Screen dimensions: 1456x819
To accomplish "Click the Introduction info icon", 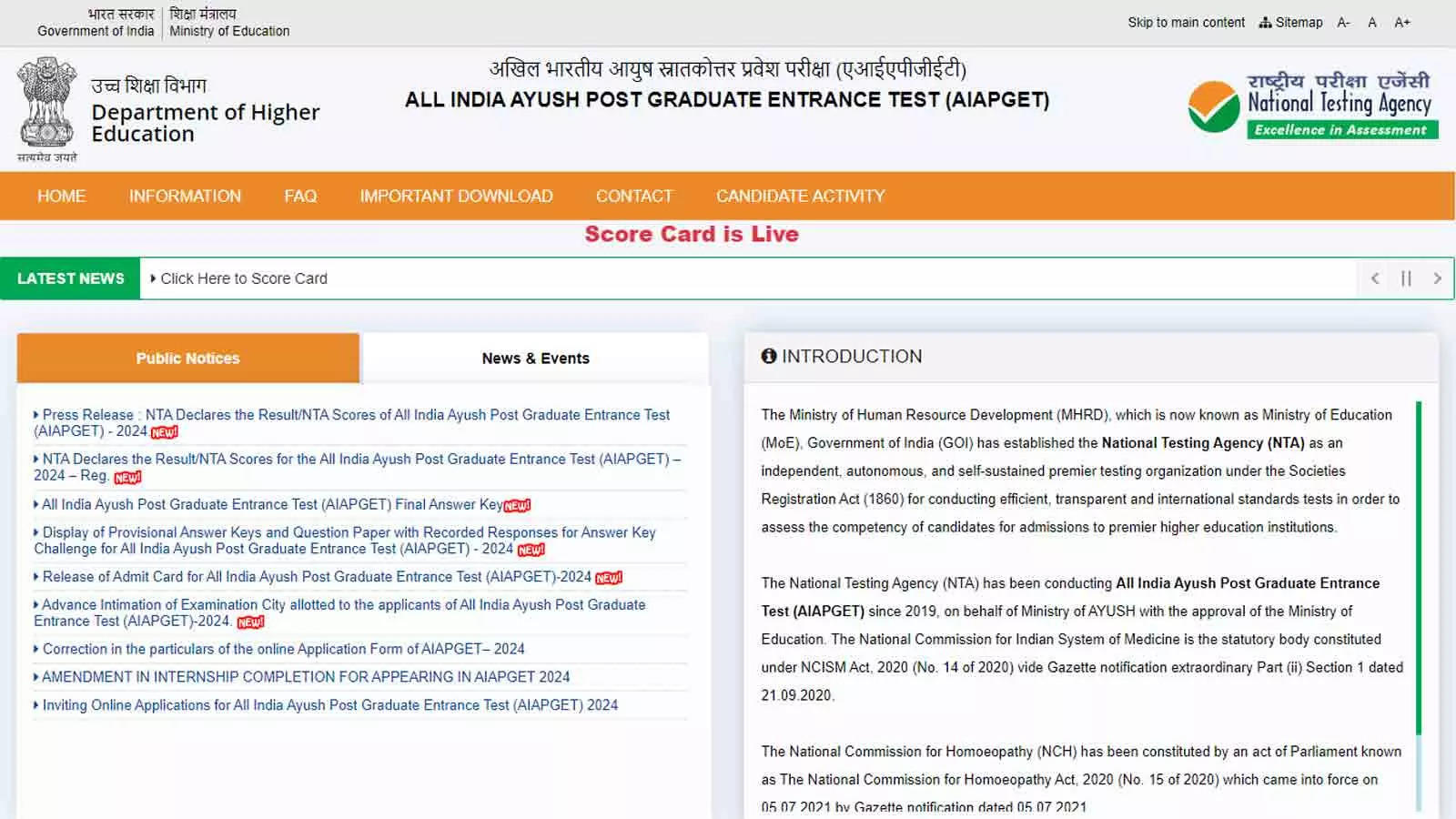I will (x=769, y=356).
